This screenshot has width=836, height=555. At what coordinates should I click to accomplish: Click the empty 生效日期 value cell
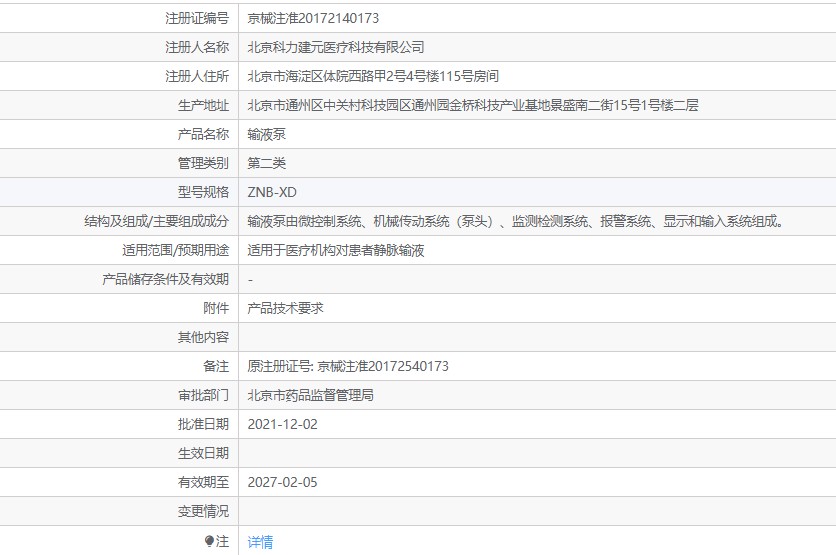pyautogui.click(x=536, y=453)
